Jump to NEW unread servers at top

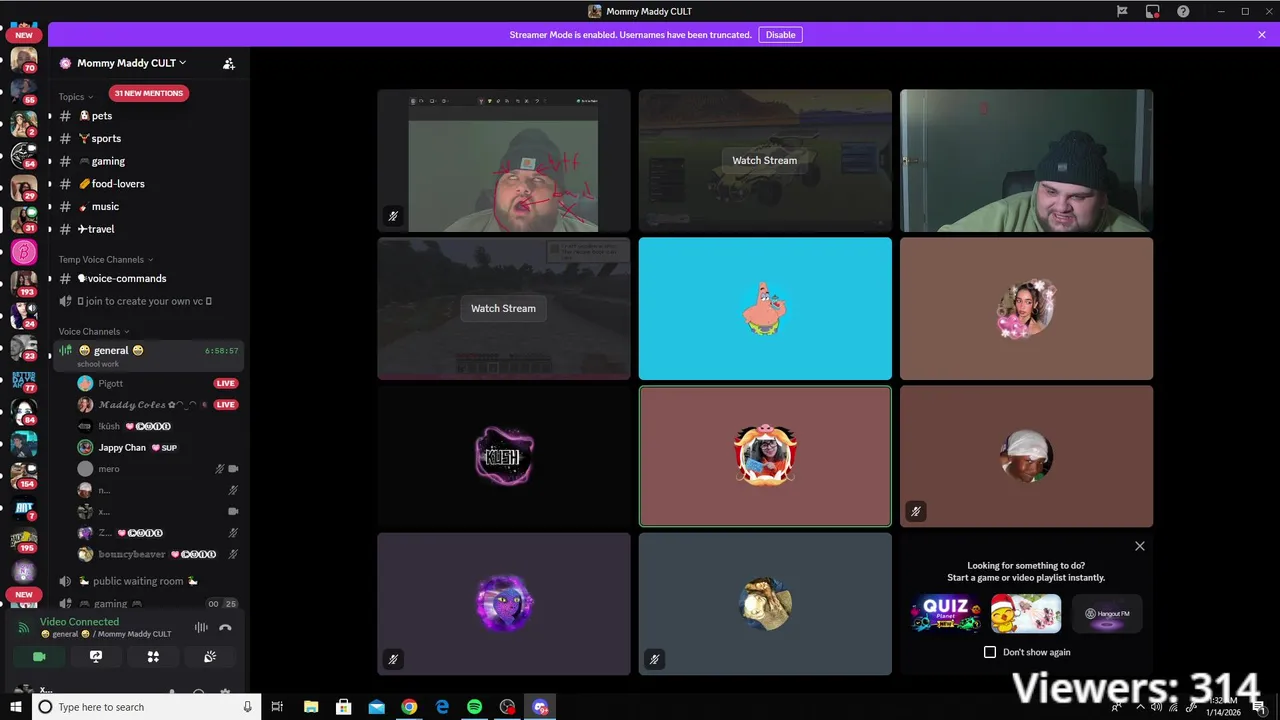click(x=24, y=35)
